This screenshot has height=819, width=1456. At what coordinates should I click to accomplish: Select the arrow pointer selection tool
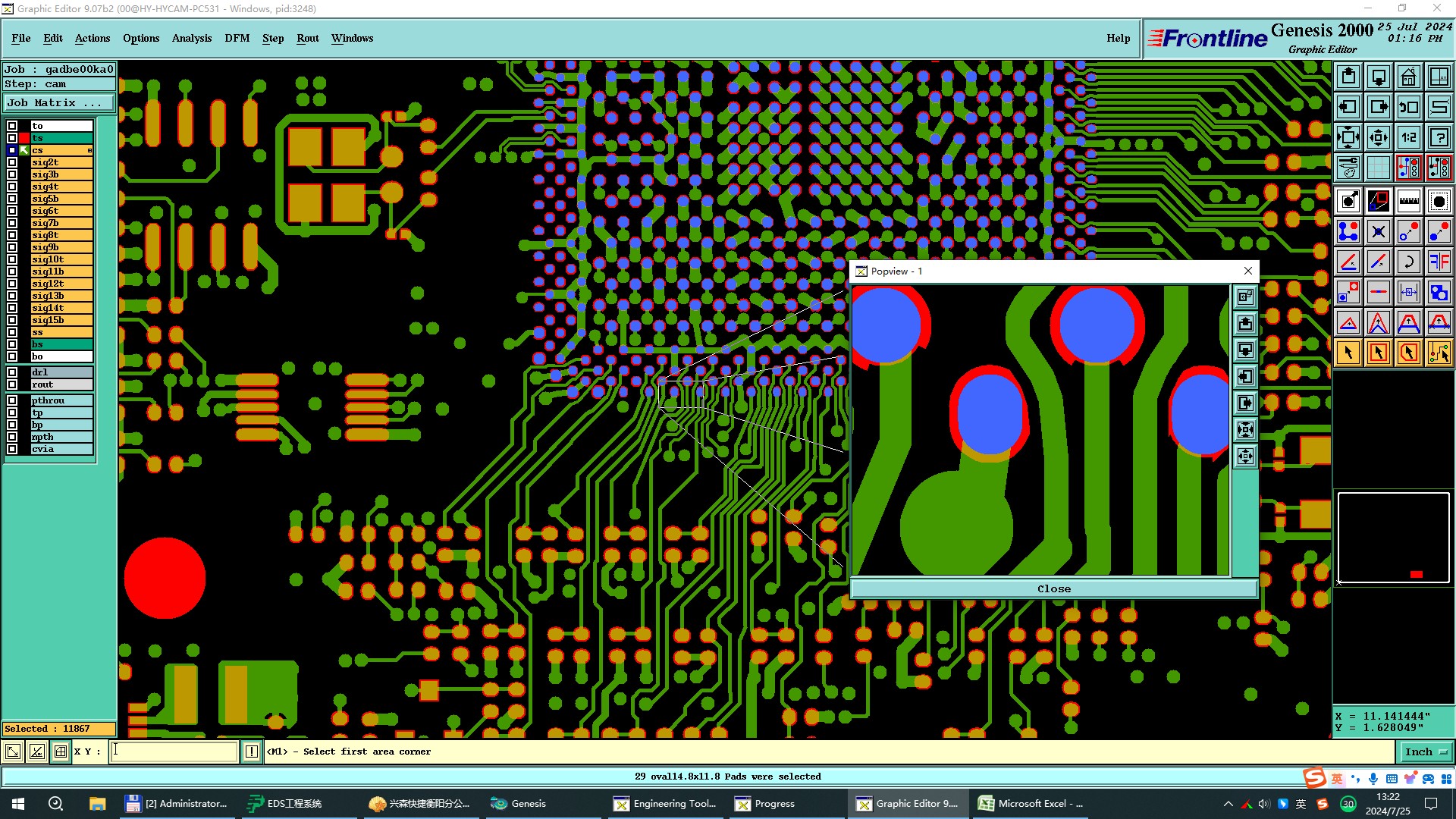pos(1348,353)
